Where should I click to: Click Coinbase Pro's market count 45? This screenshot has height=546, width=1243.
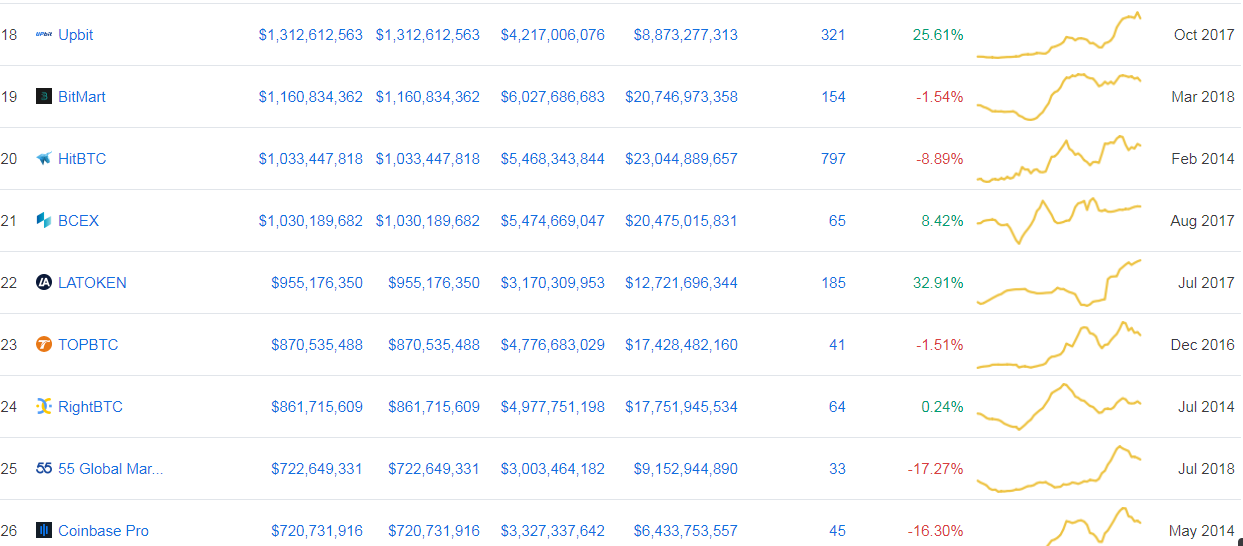(837, 531)
